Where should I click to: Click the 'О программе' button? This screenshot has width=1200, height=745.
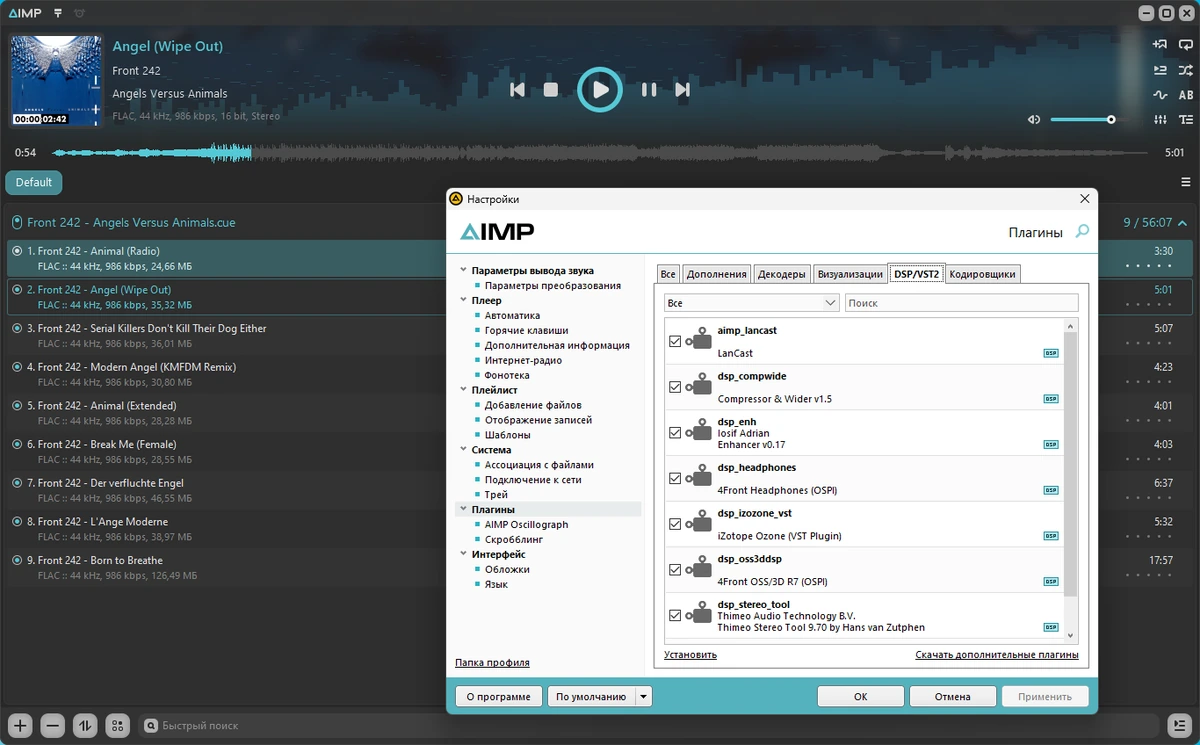(x=499, y=696)
